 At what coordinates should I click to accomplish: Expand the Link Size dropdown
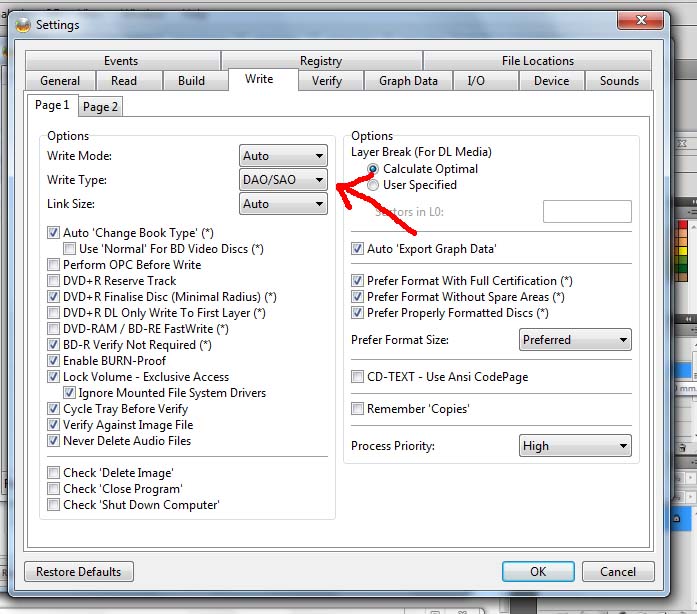(284, 204)
